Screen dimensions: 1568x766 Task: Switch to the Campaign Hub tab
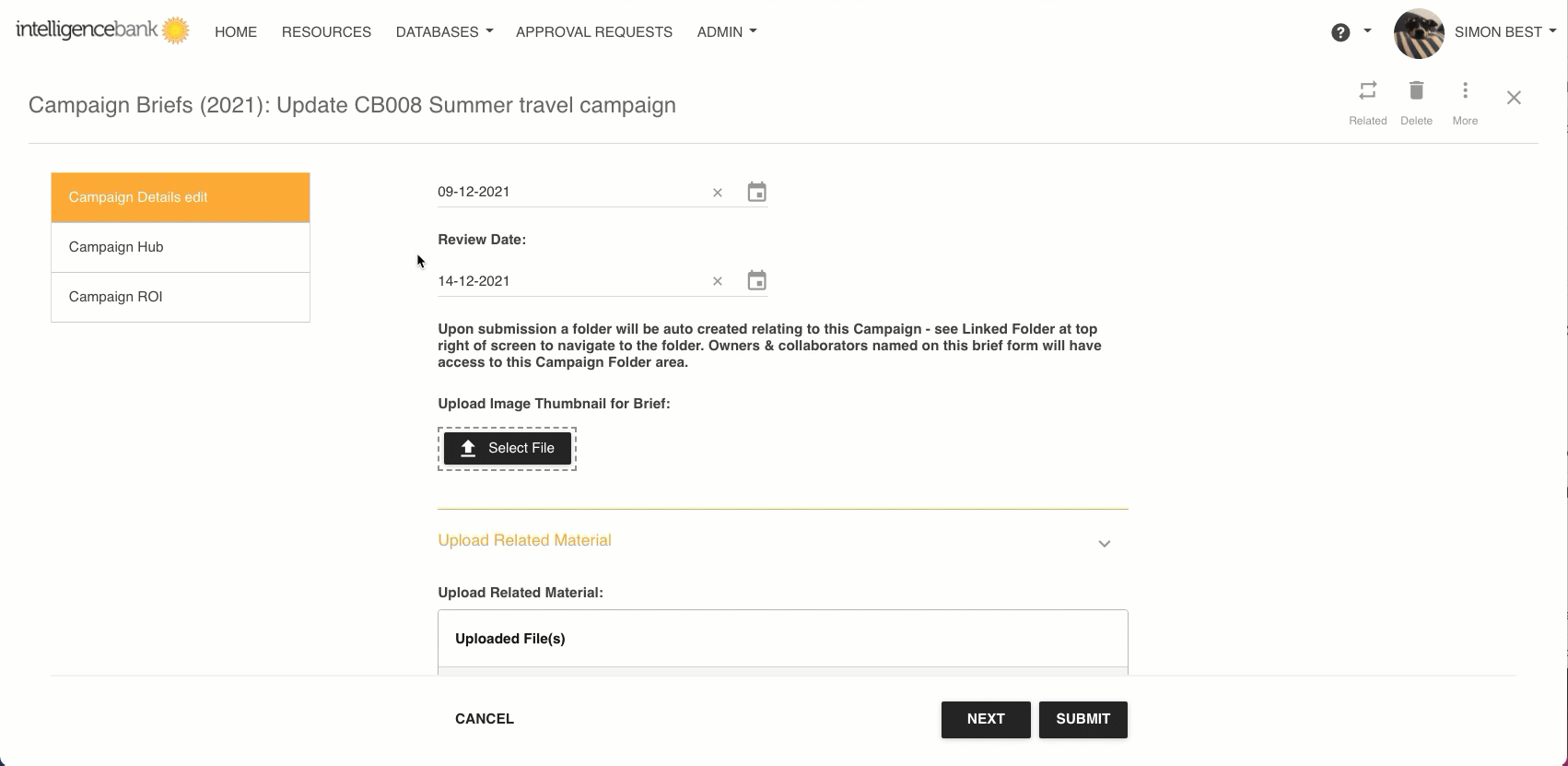click(x=181, y=247)
